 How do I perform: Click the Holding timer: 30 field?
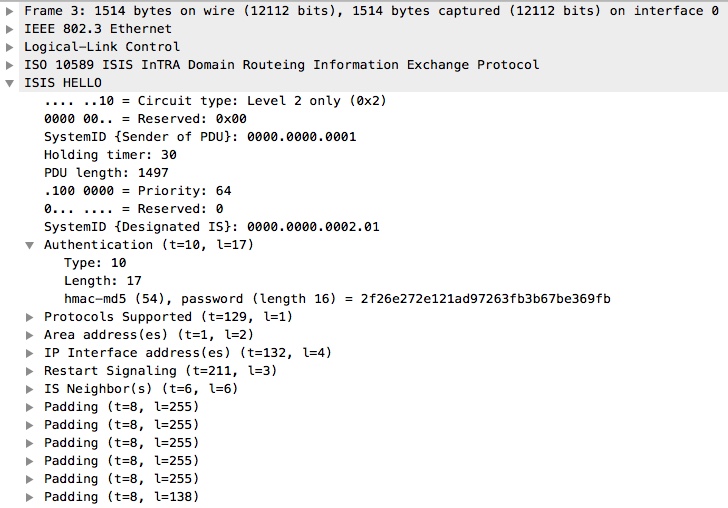(110, 154)
